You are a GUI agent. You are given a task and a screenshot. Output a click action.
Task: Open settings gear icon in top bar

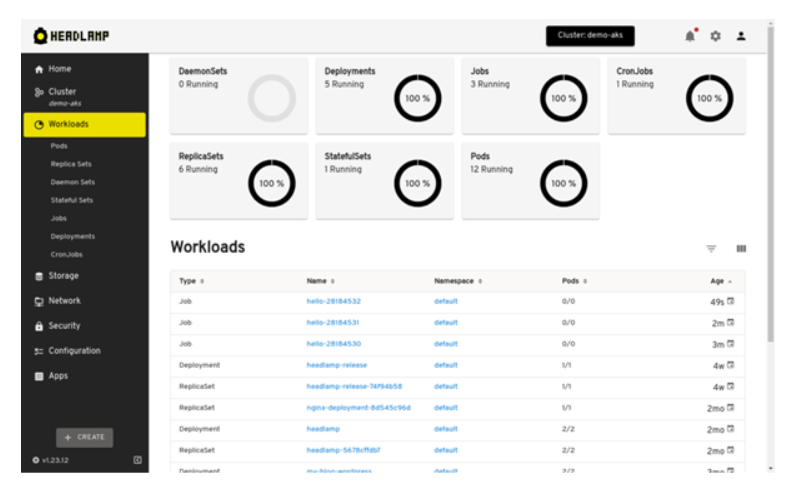715,36
